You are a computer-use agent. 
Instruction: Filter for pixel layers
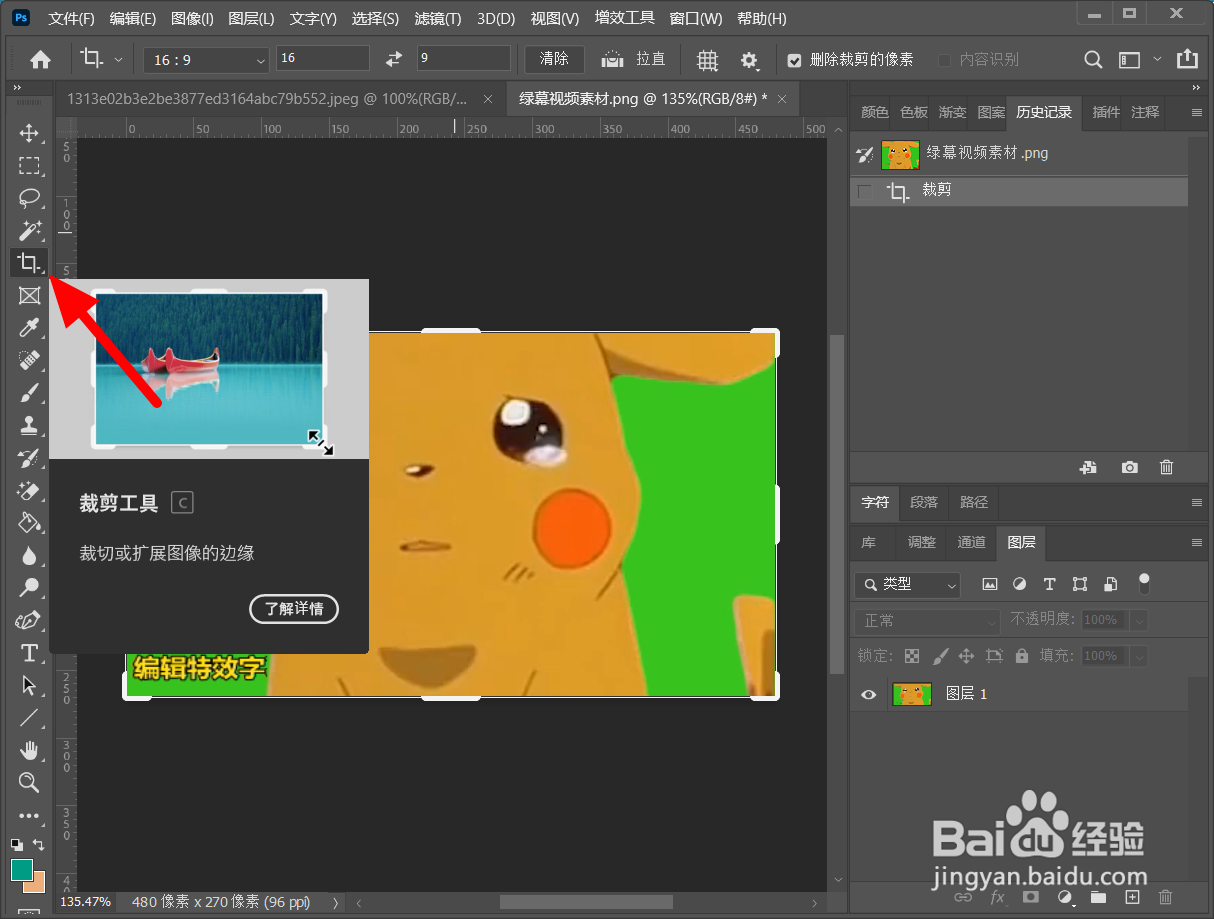(x=990, y=584)
